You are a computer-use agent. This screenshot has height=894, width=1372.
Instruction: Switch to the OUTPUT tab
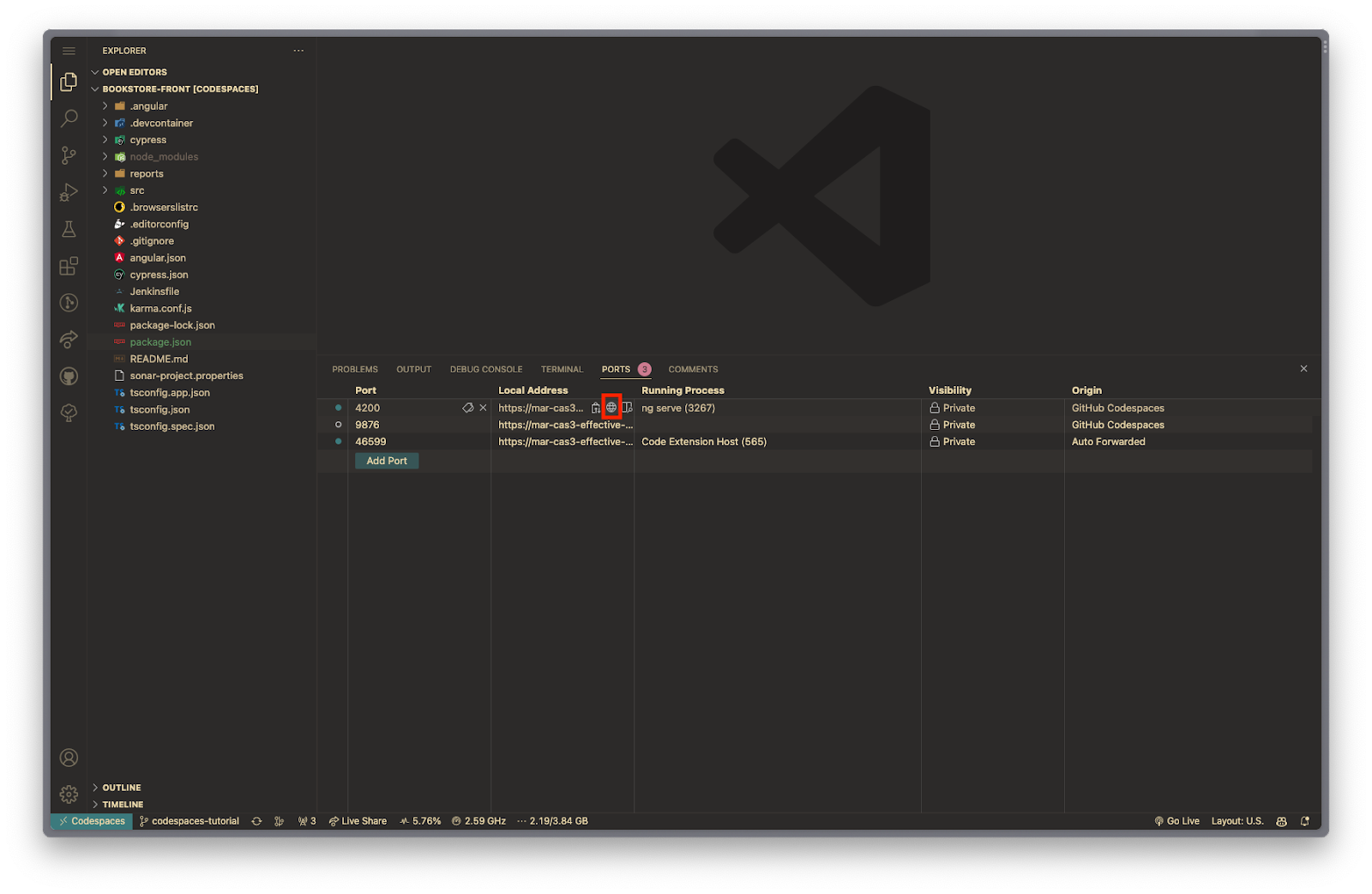(413, 370)
